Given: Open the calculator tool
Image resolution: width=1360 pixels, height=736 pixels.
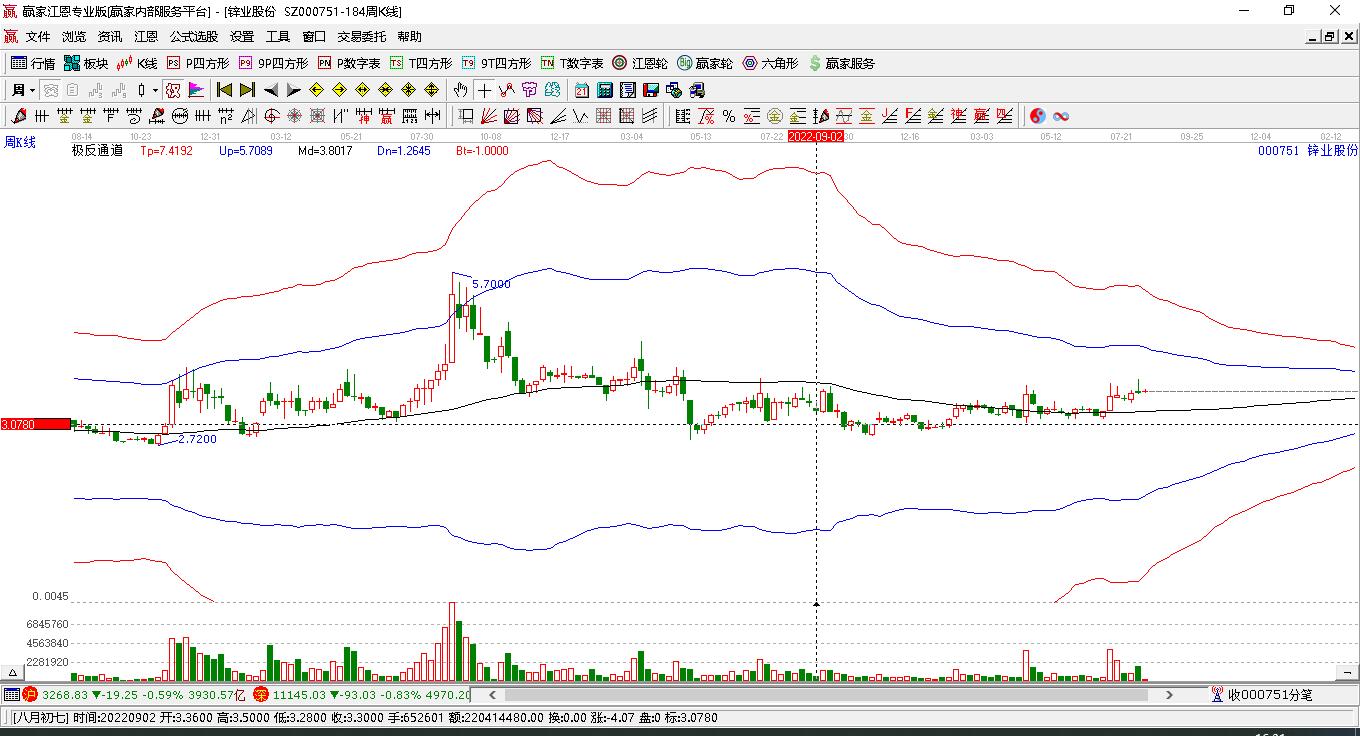Looking at the screenshot, I should click(604, 90).
